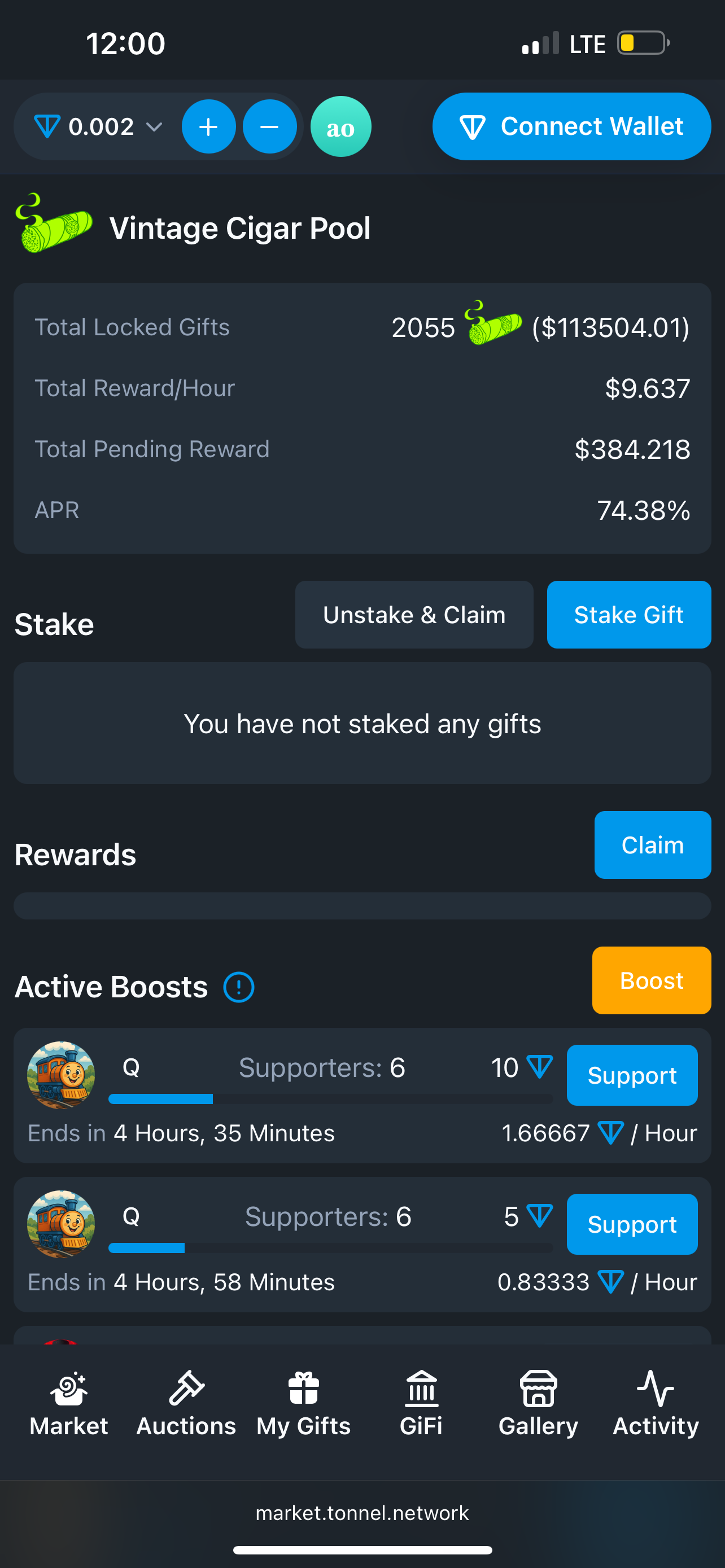
Task: Click the first boost's train avatar
Action: coord(61,1076)
